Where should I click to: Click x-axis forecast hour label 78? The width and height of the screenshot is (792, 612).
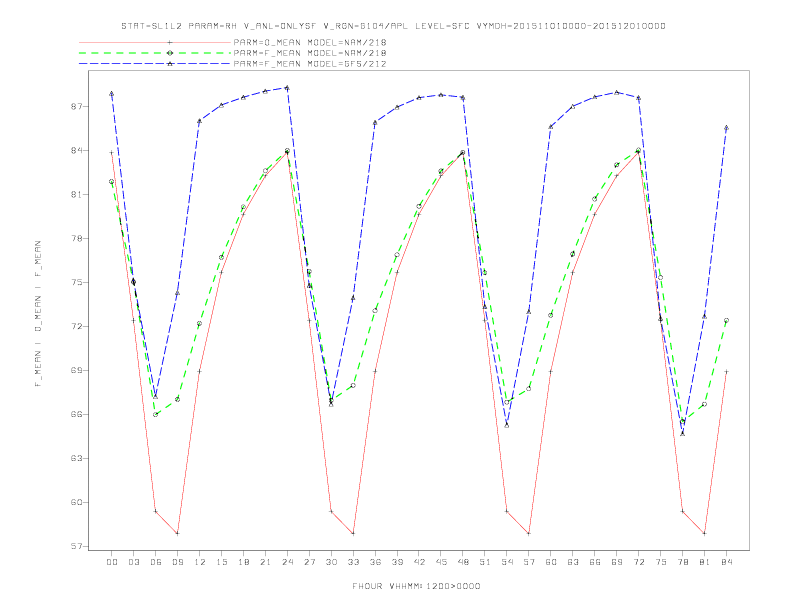(x=682, y=562)
